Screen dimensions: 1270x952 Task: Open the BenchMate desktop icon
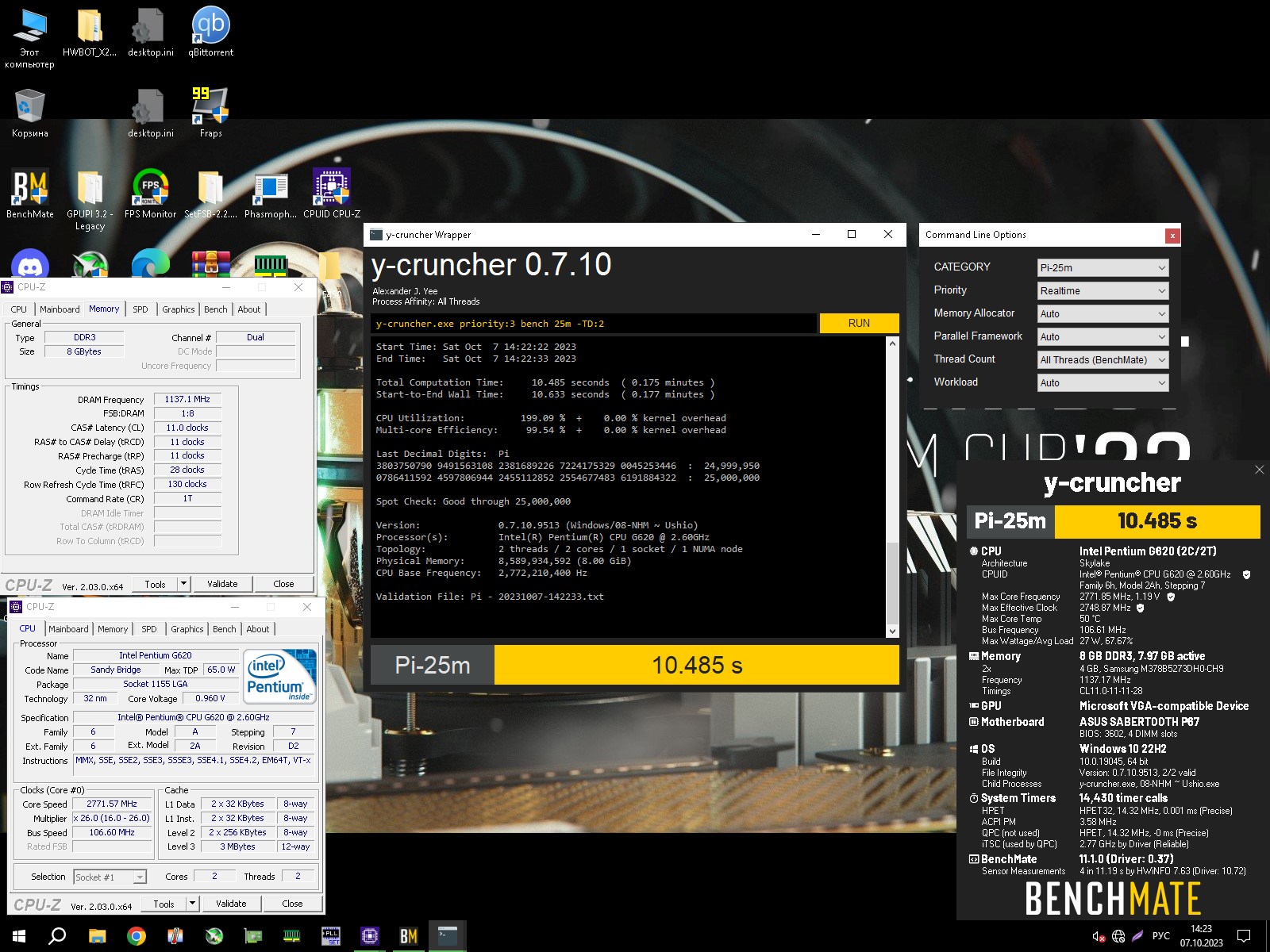click(x=30, y=194)
